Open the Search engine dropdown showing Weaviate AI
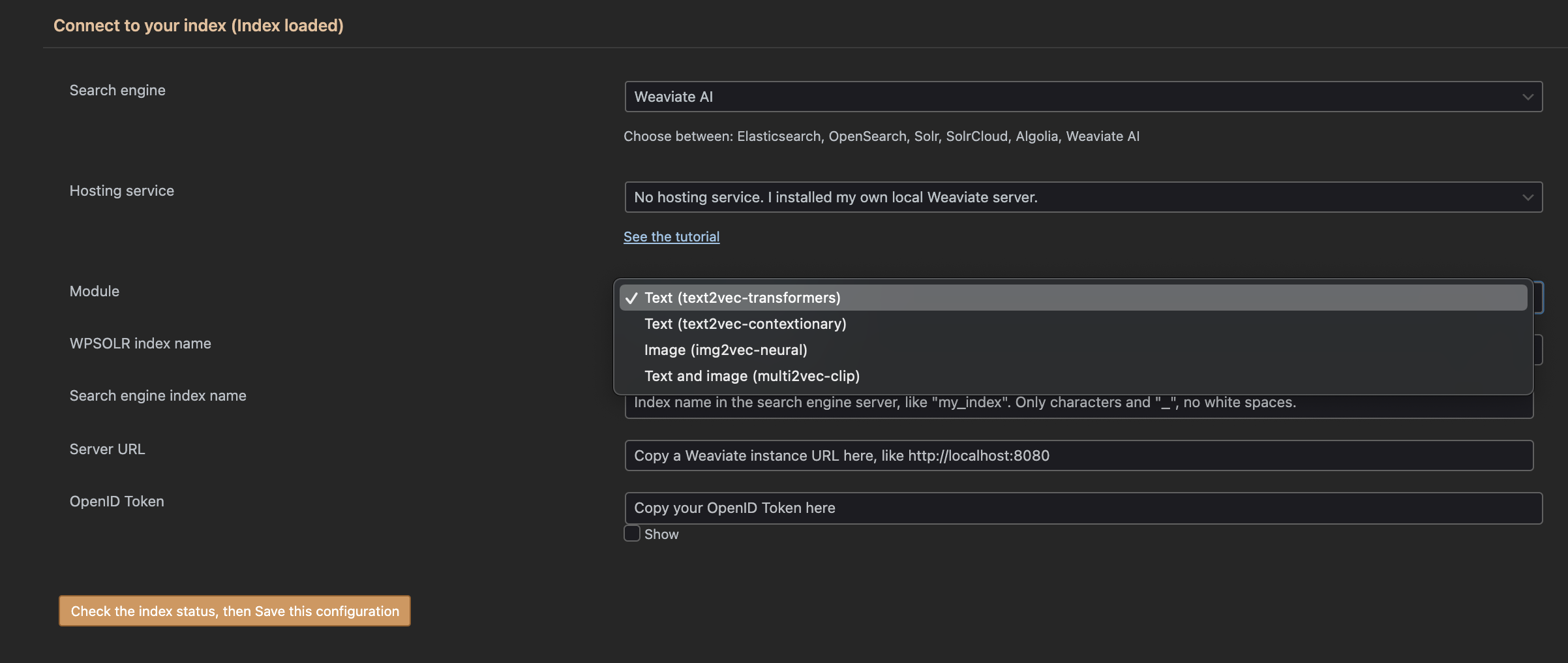 point(1083,97)
